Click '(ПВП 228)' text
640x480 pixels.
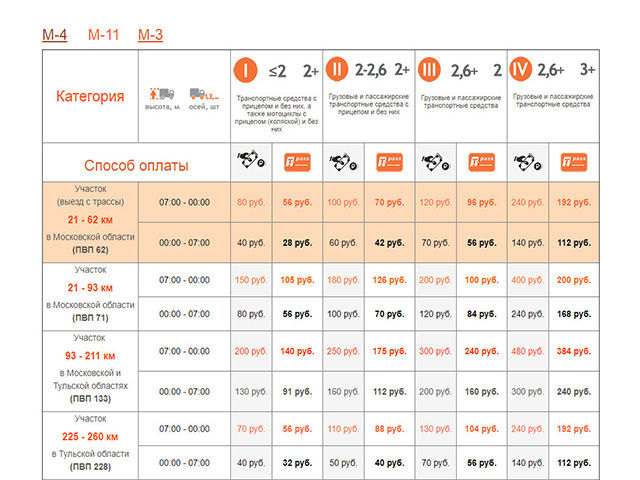90,466
